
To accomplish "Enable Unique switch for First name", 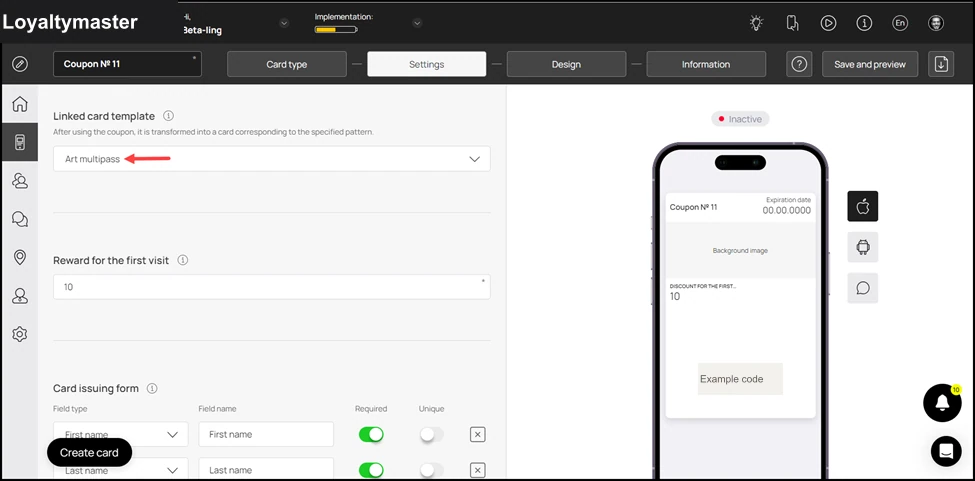I will point(432,434).
